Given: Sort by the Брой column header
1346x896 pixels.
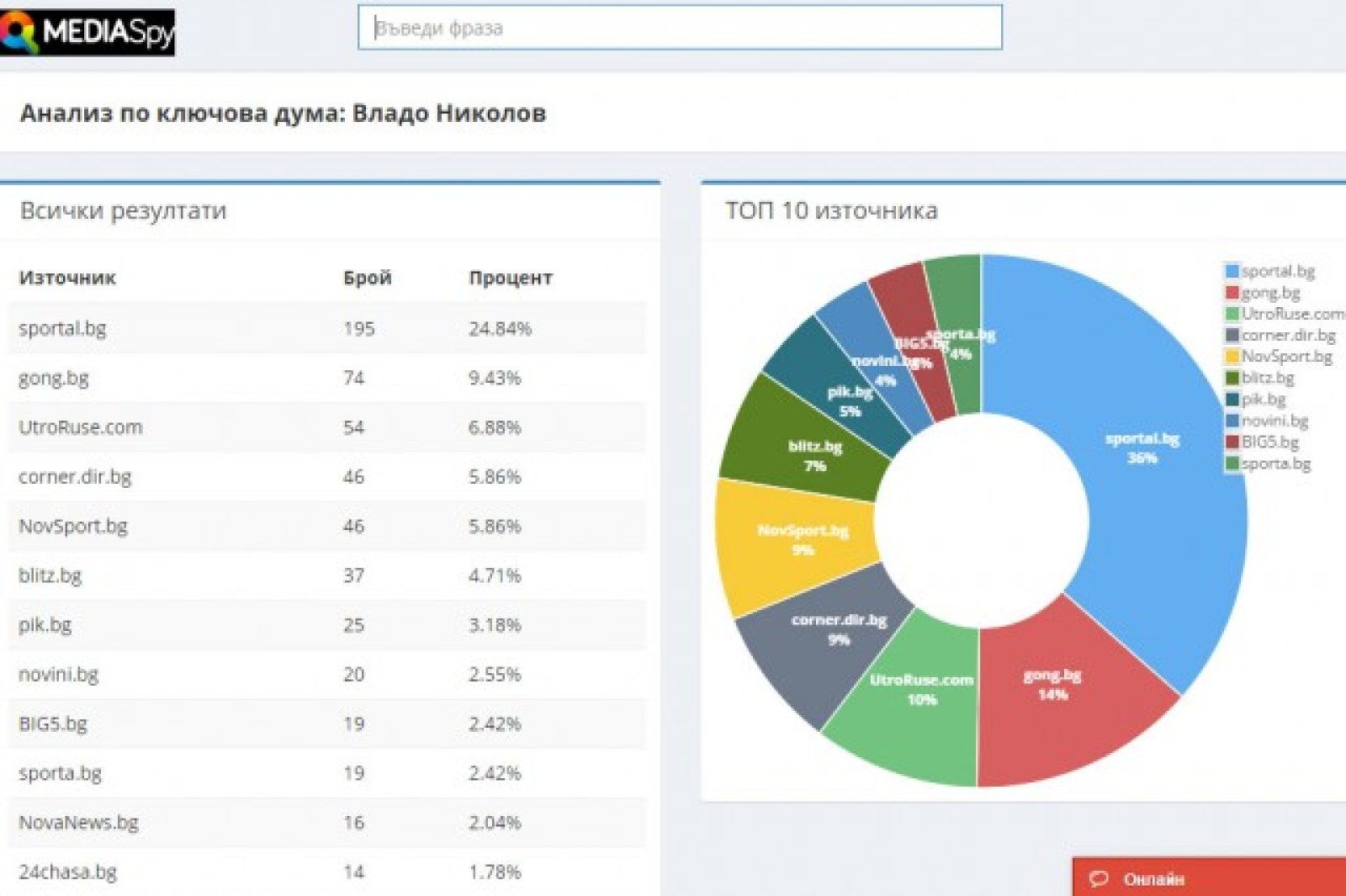Looking at the screenshot, I should point(367,278).
